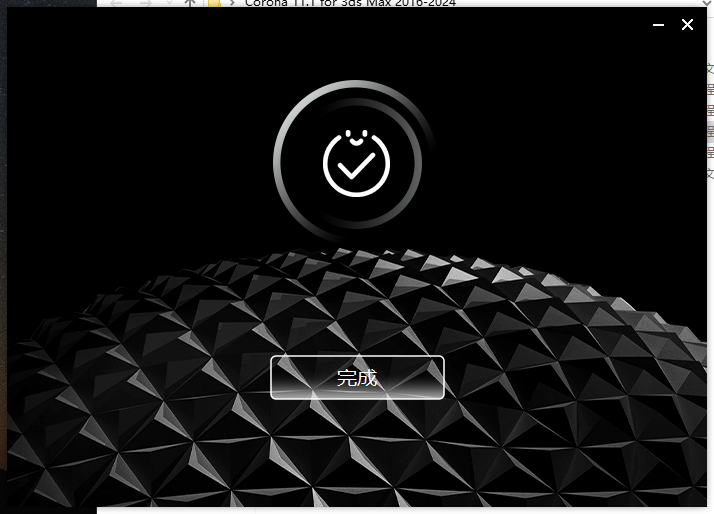Image resolution: width=714 pixels, height=514 pixels.
Task: Click empty Explorer area right of installer
Action: (710, 350)
